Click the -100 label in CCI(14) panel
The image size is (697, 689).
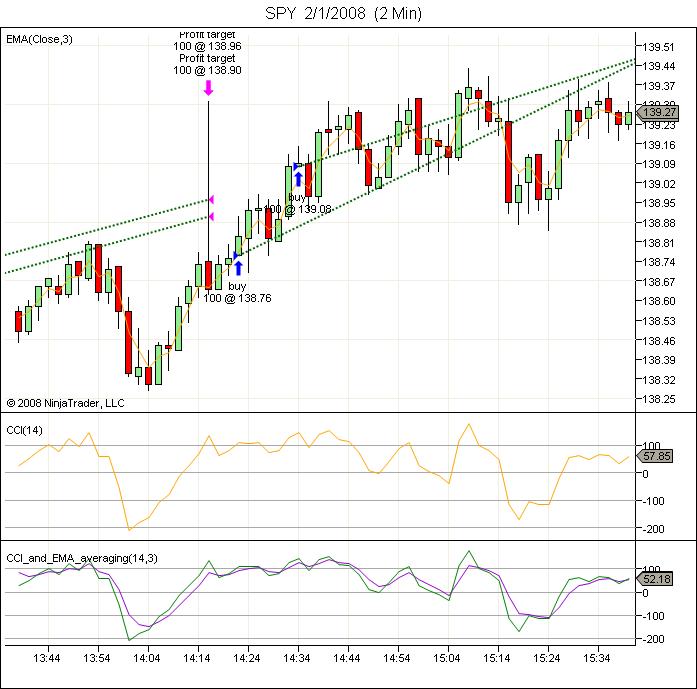653,501
